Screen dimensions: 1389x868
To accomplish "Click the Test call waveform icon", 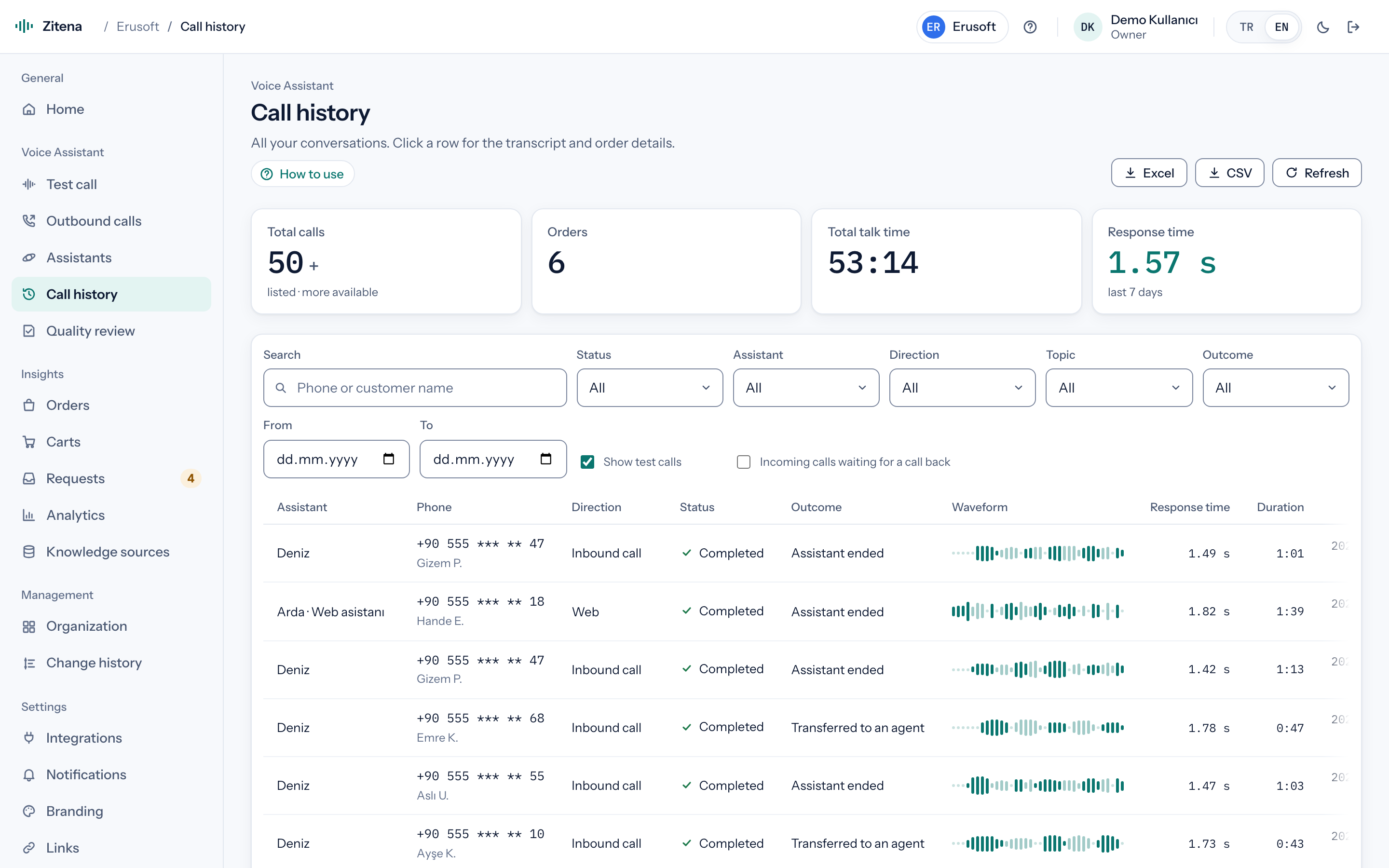I will point(29,184).
